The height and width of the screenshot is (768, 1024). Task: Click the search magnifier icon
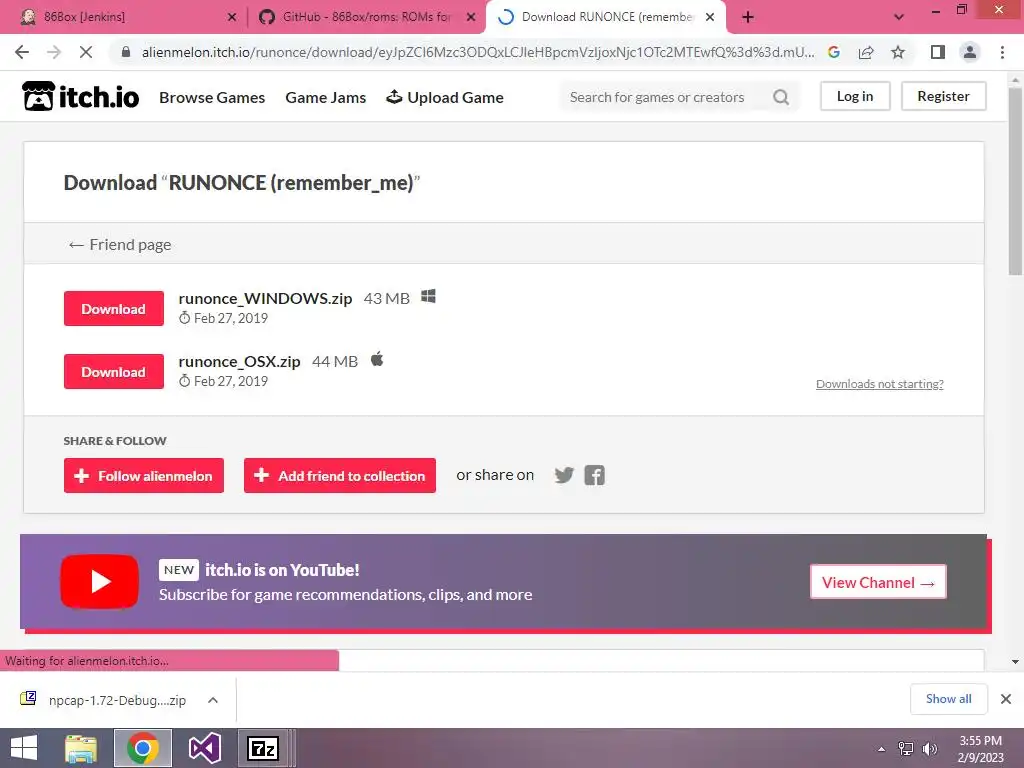coord(780,97)
